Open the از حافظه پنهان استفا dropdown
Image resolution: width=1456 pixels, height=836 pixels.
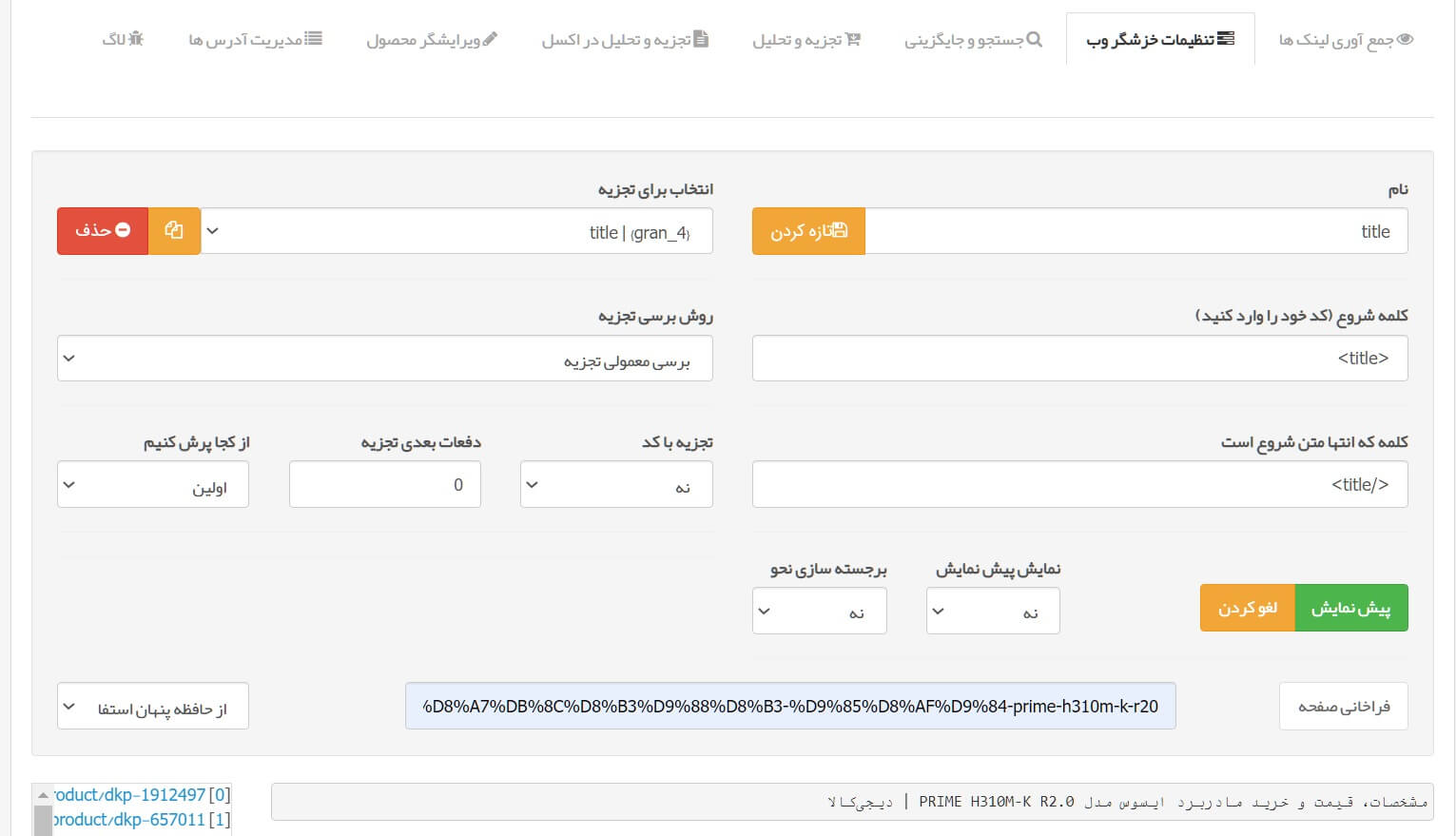coord(153,707)
